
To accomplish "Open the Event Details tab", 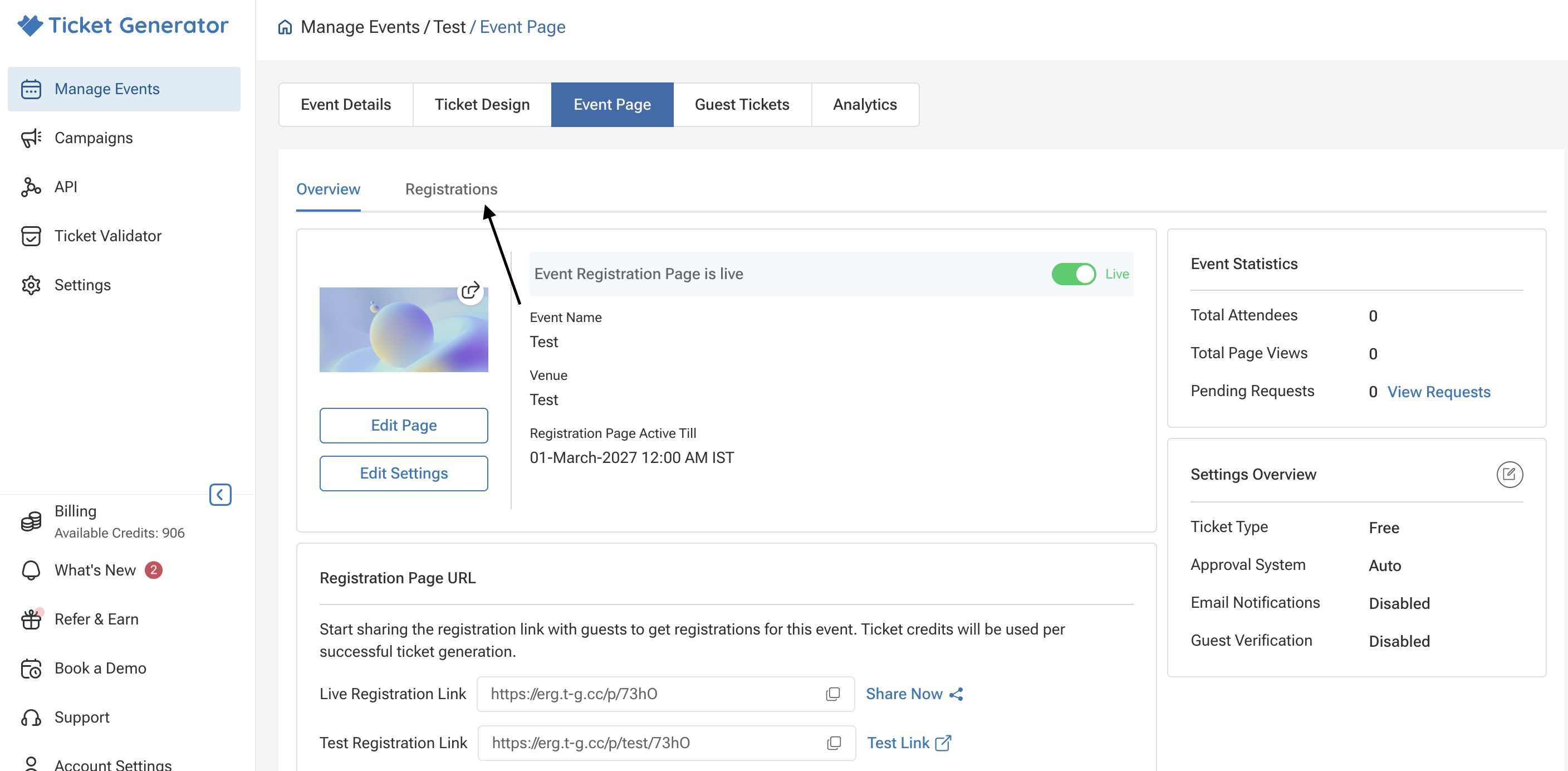I will point(346,105).
